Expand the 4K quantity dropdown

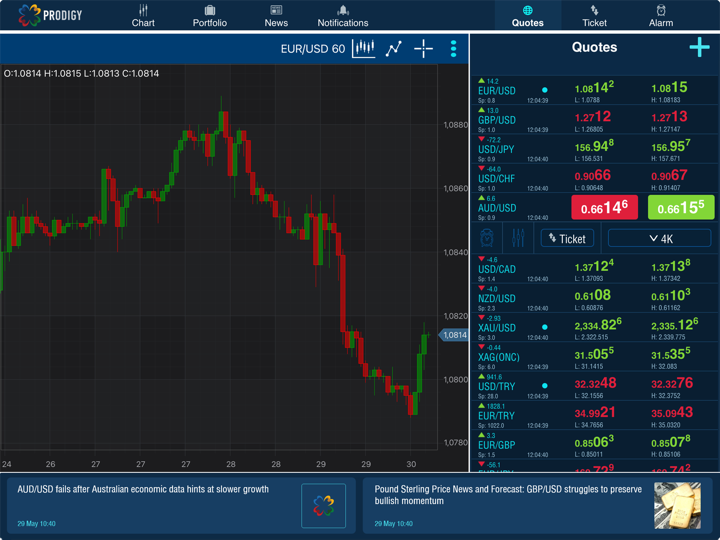(659, 238)
